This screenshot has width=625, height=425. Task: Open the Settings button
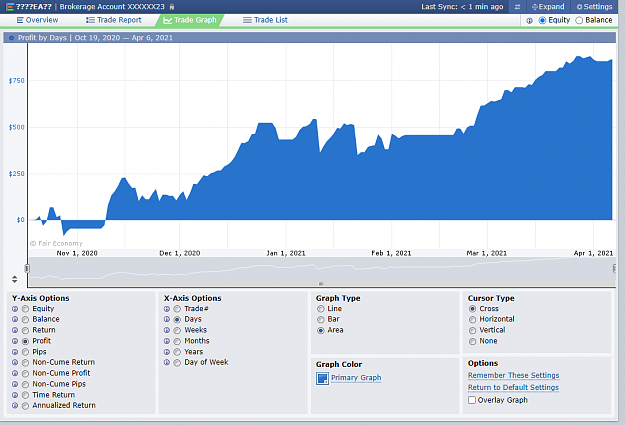(x=594, y=7)
